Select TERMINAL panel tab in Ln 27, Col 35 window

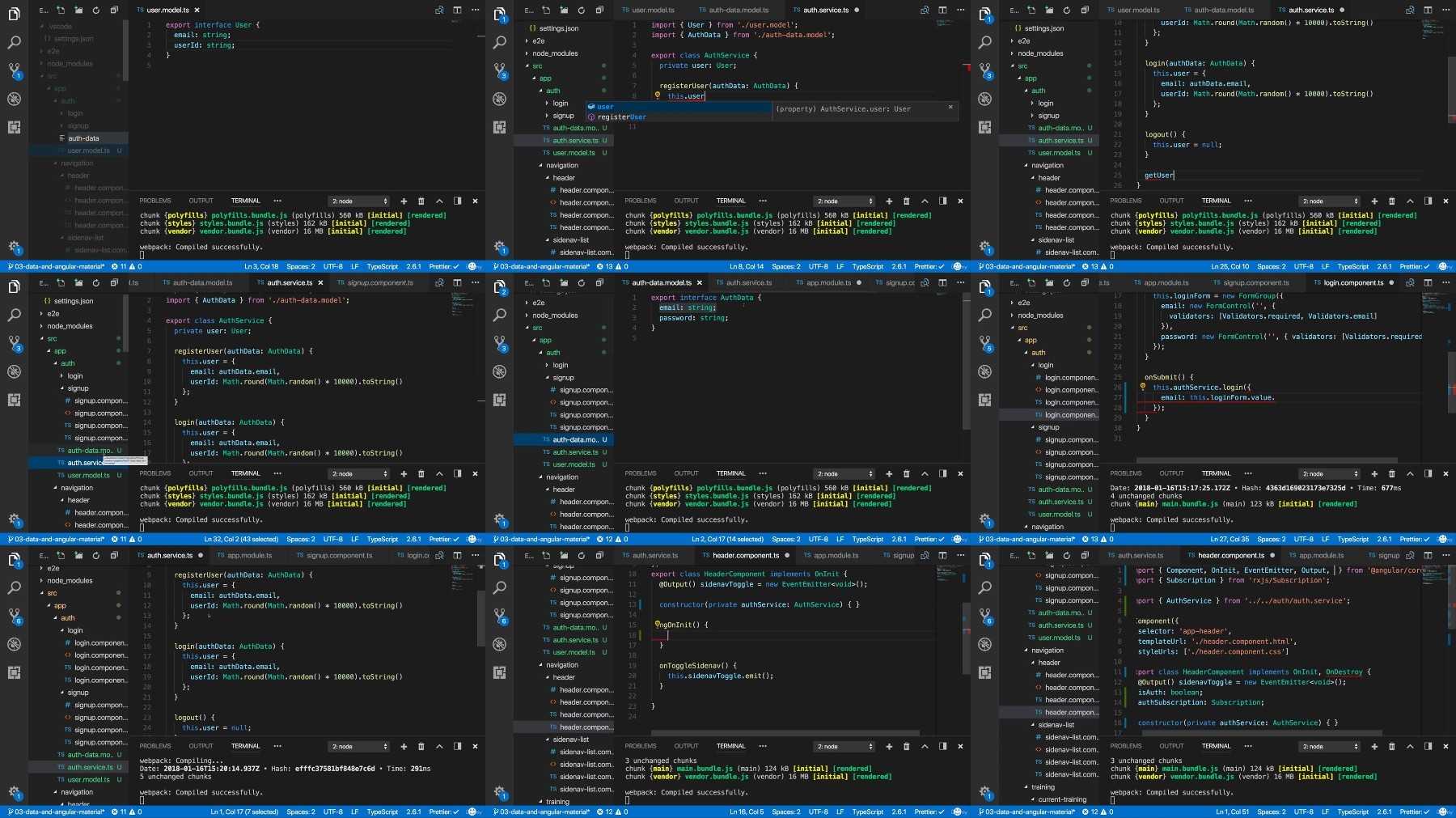coord(1216,473)
